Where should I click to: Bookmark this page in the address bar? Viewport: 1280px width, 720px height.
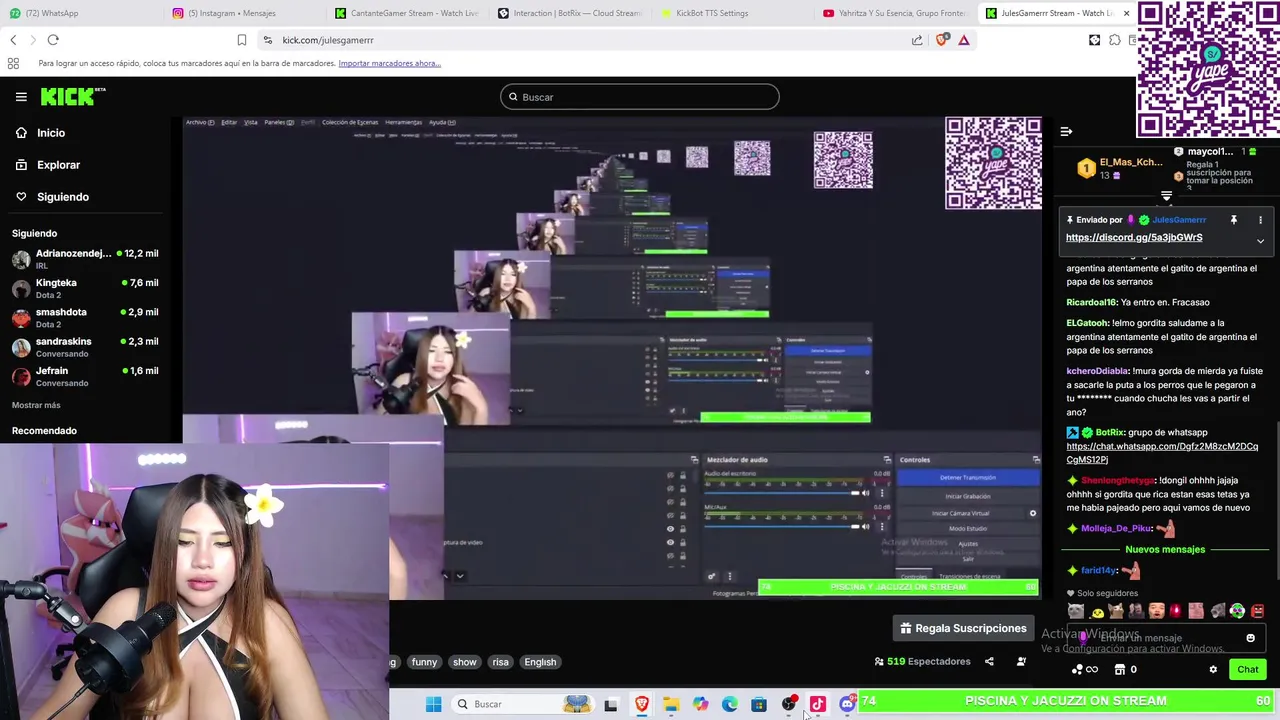click(241, 40)
